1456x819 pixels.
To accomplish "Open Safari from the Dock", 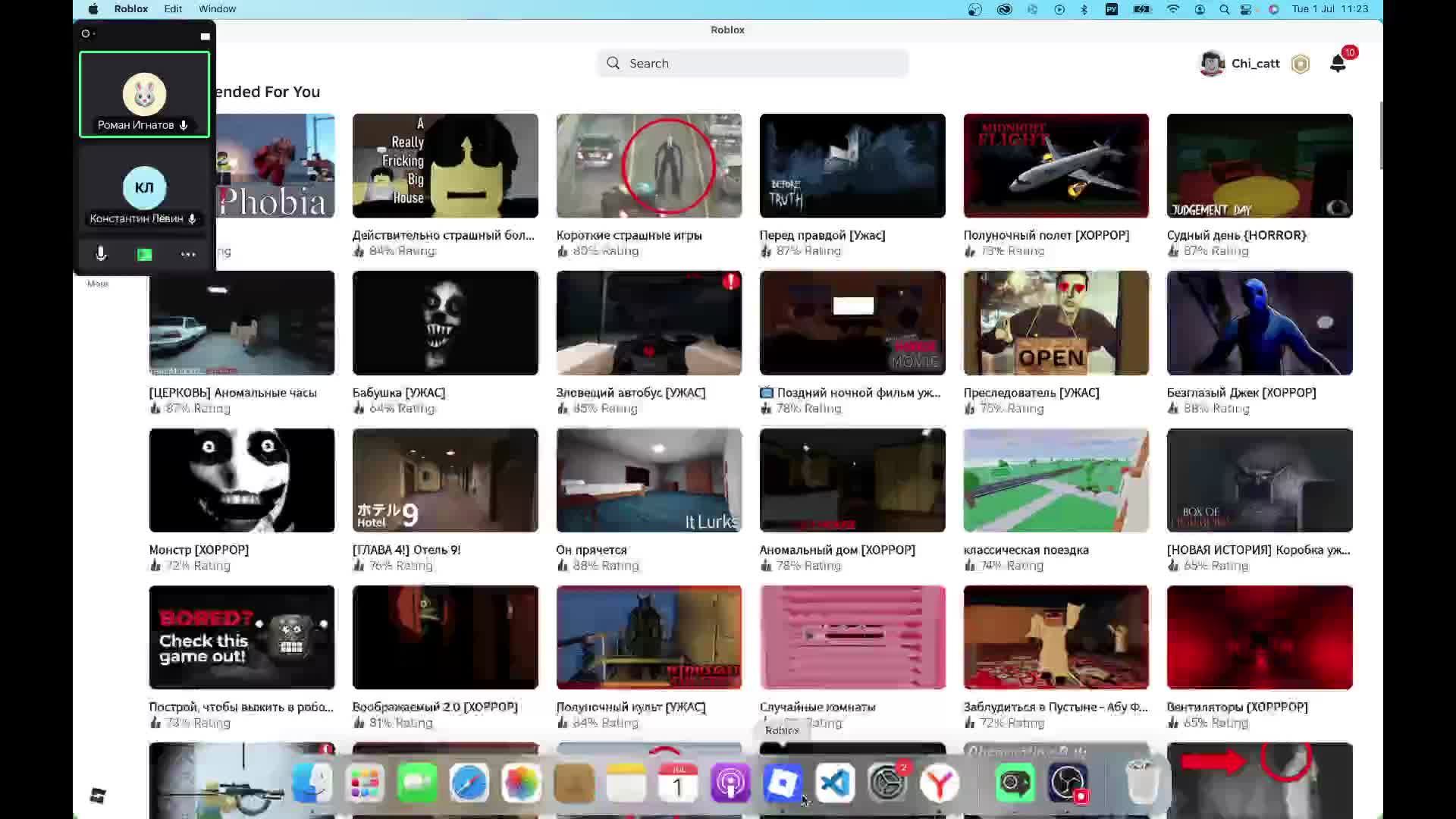I will tap(469, 783).
